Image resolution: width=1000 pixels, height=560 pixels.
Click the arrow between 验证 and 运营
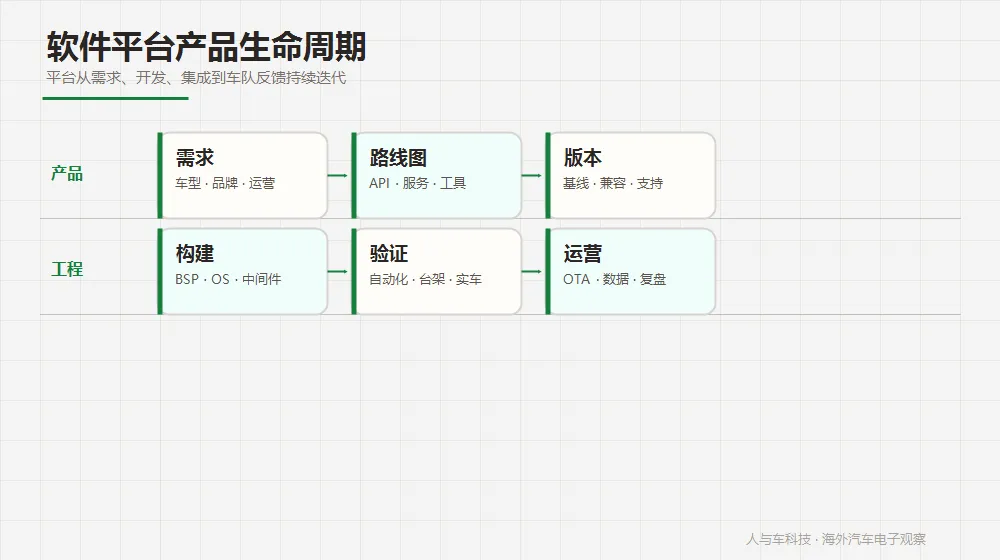pyautogui.click(x=532, y=271)
